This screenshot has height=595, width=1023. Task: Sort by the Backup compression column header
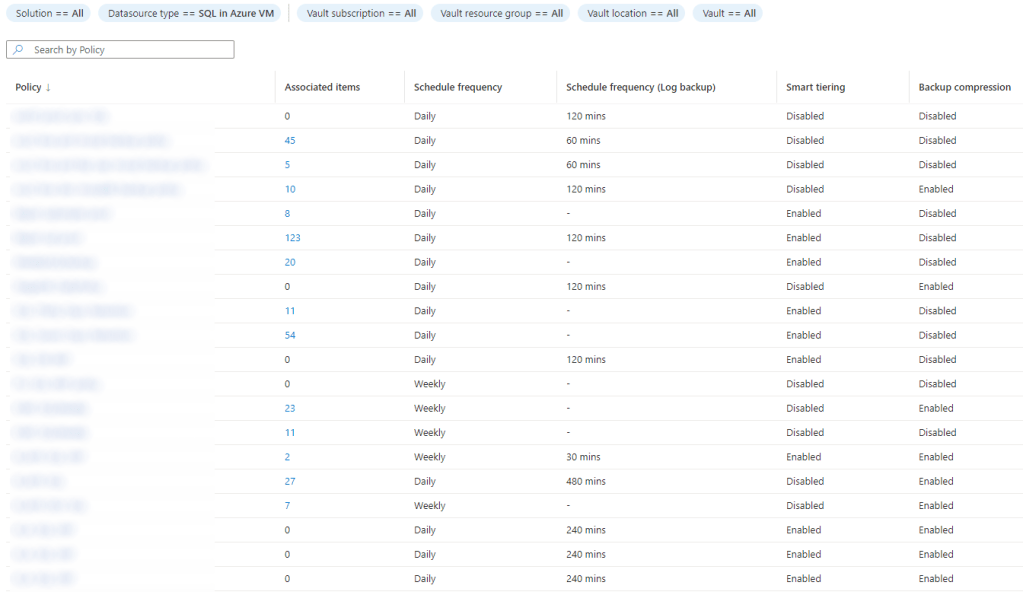964,88
